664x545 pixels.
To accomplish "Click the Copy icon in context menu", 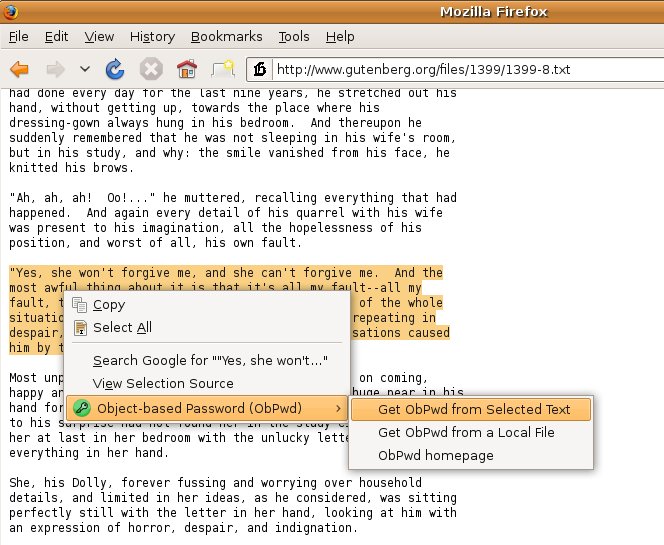I will click(80, 305).
